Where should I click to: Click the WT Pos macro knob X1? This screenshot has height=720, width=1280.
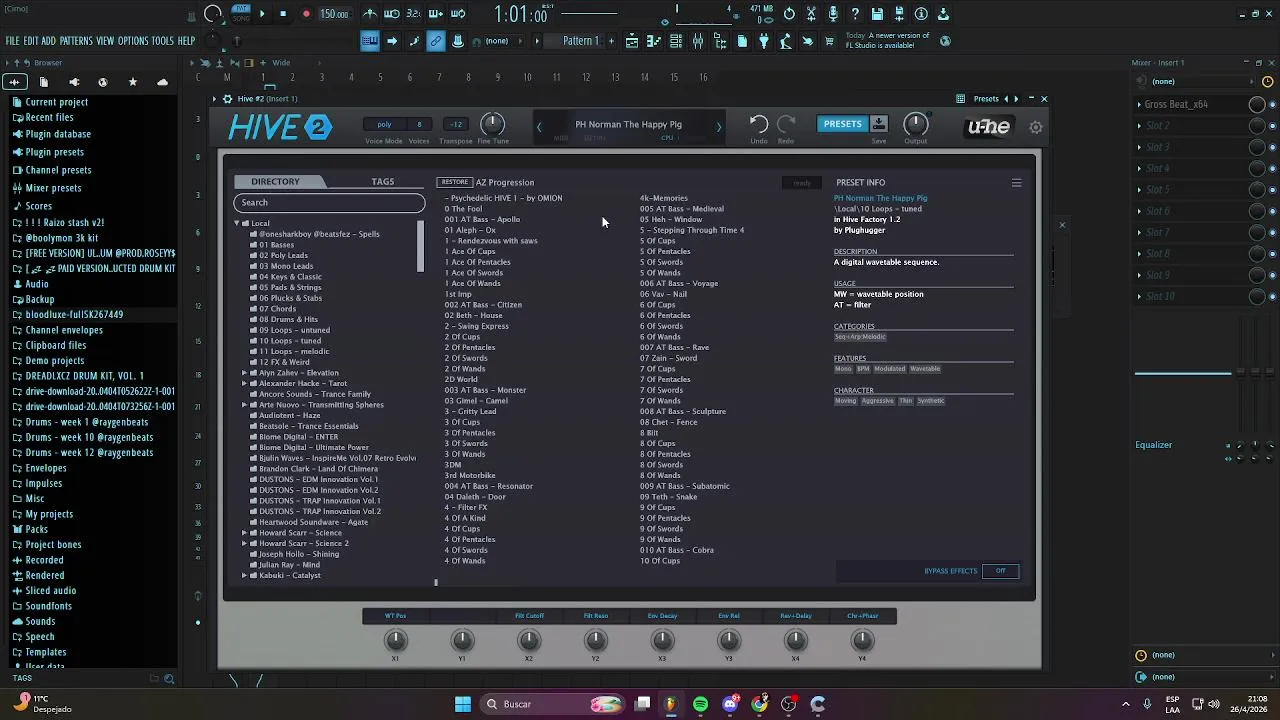[x=396, y=639]
